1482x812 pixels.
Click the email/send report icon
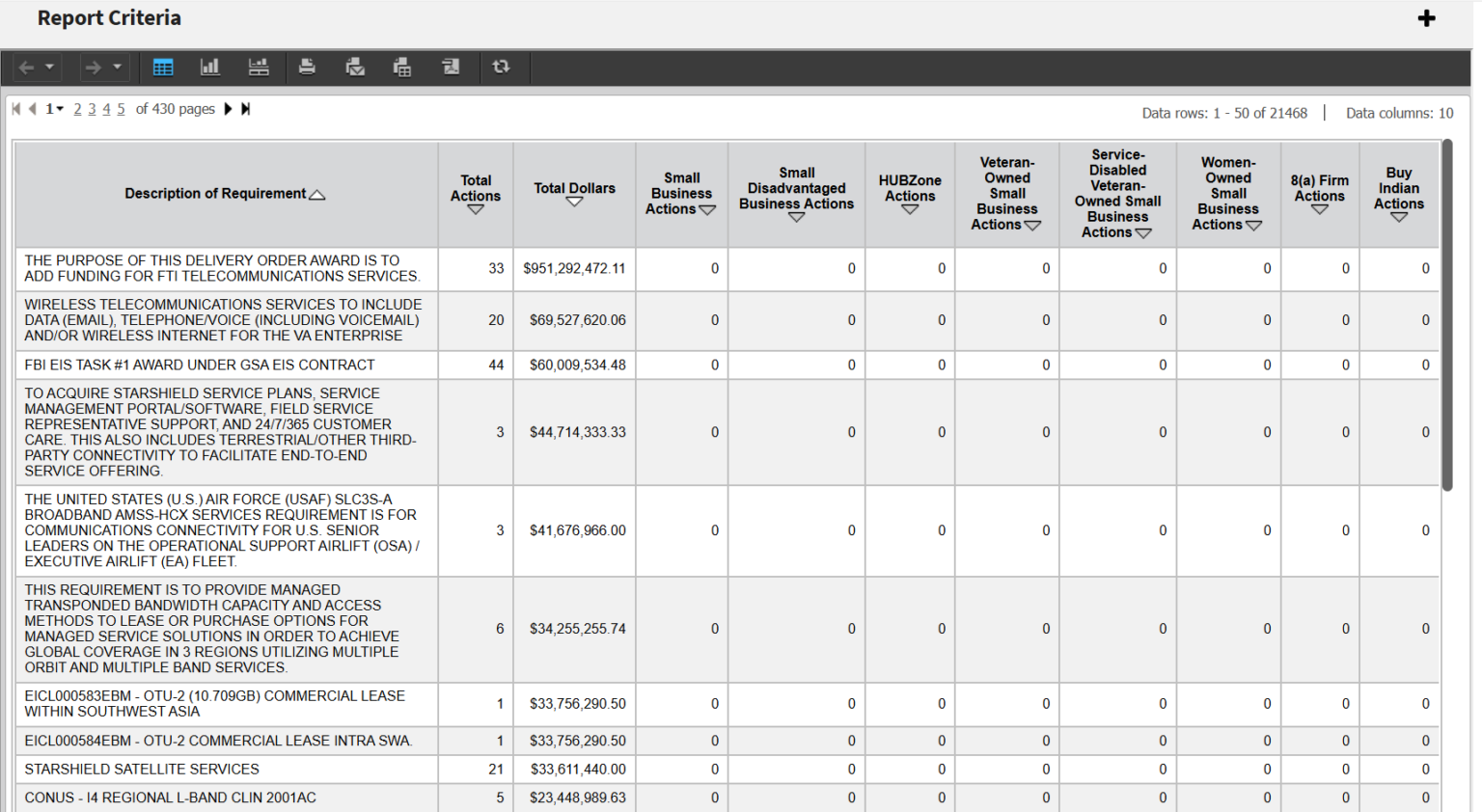coord(355,67)
